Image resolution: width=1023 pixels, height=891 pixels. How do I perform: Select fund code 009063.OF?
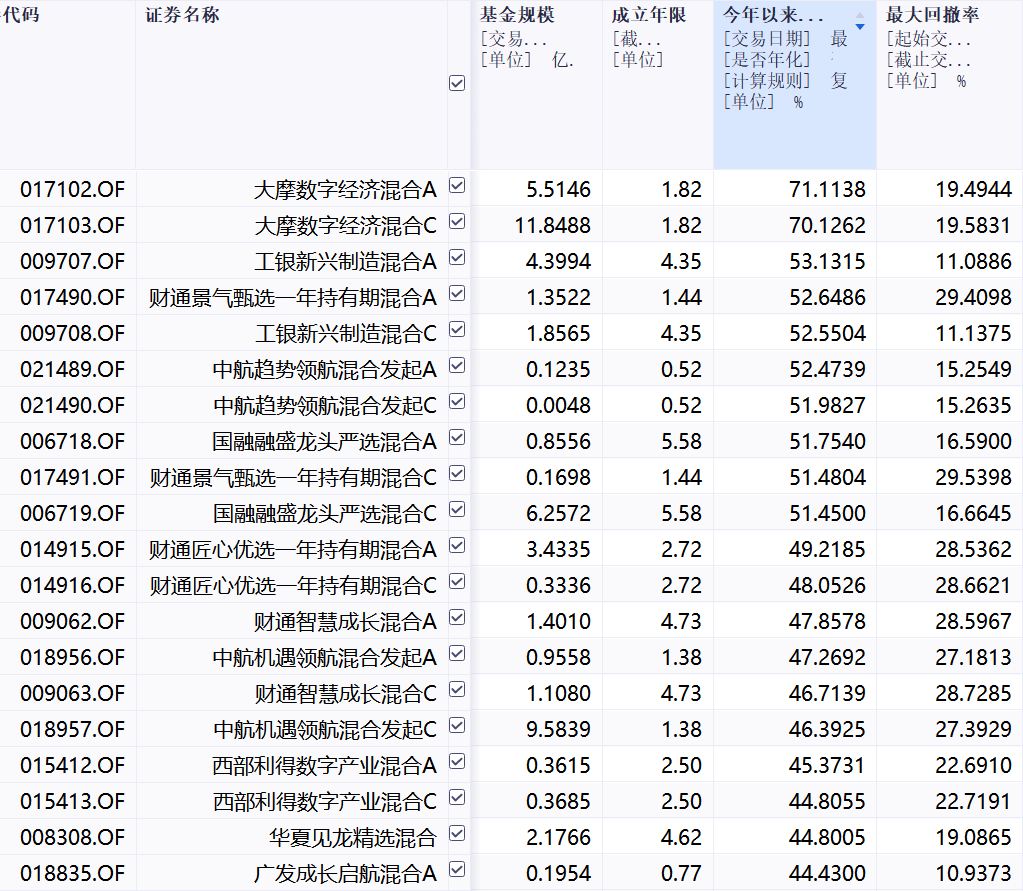pyautogui.click(x=72, y=693)
